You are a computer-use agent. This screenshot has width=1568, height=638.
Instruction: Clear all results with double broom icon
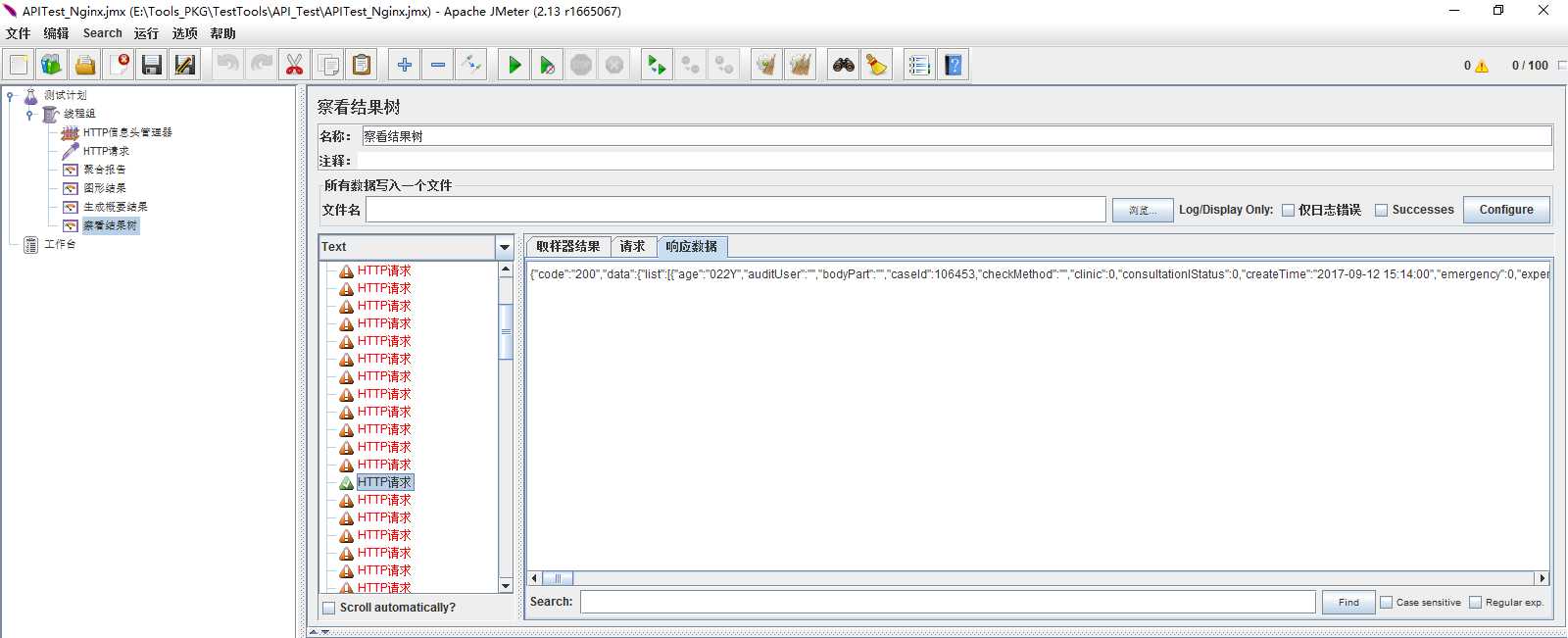coord(801,65)
